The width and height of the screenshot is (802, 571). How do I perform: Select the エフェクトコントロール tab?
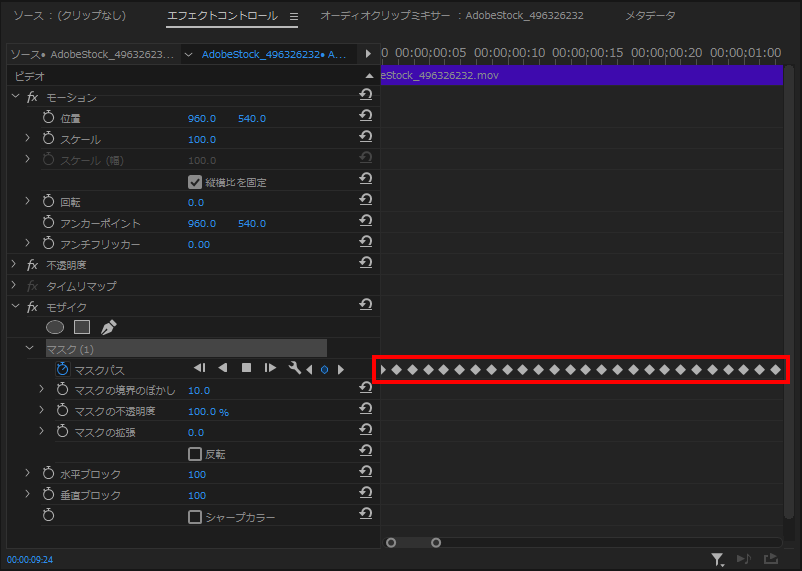[x=222, y=15]
